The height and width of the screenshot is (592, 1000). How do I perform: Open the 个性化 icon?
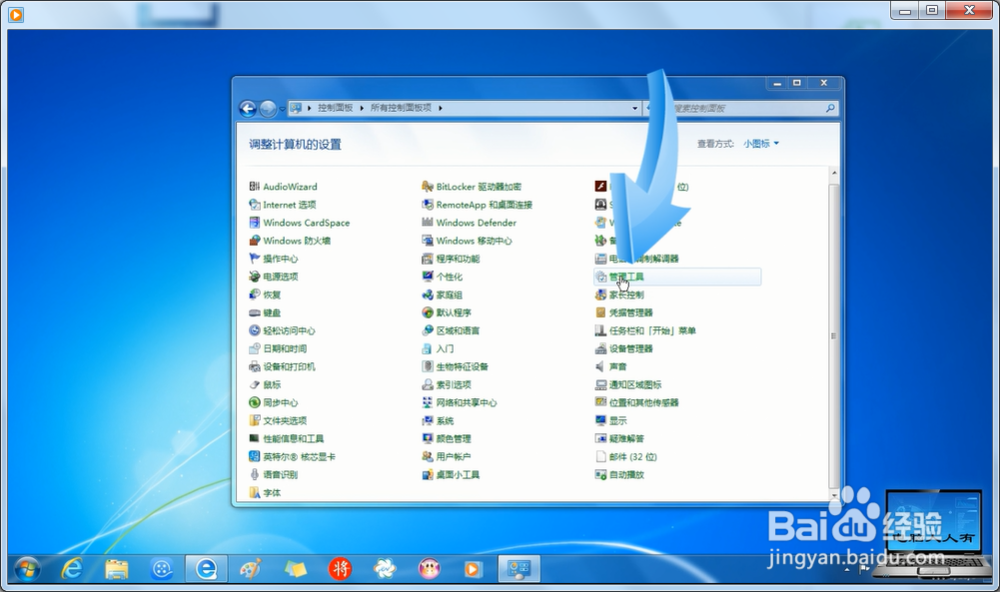[427, 276]
